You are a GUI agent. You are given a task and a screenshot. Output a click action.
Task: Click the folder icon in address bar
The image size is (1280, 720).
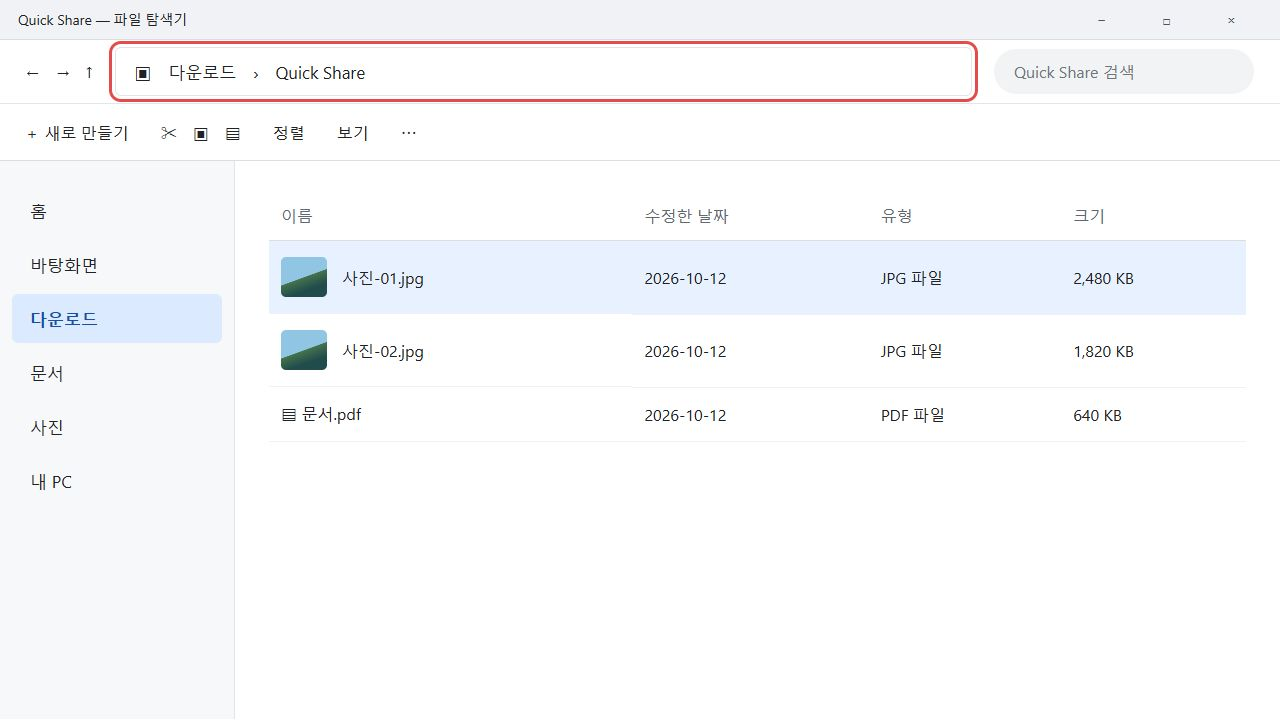[143, 73]
